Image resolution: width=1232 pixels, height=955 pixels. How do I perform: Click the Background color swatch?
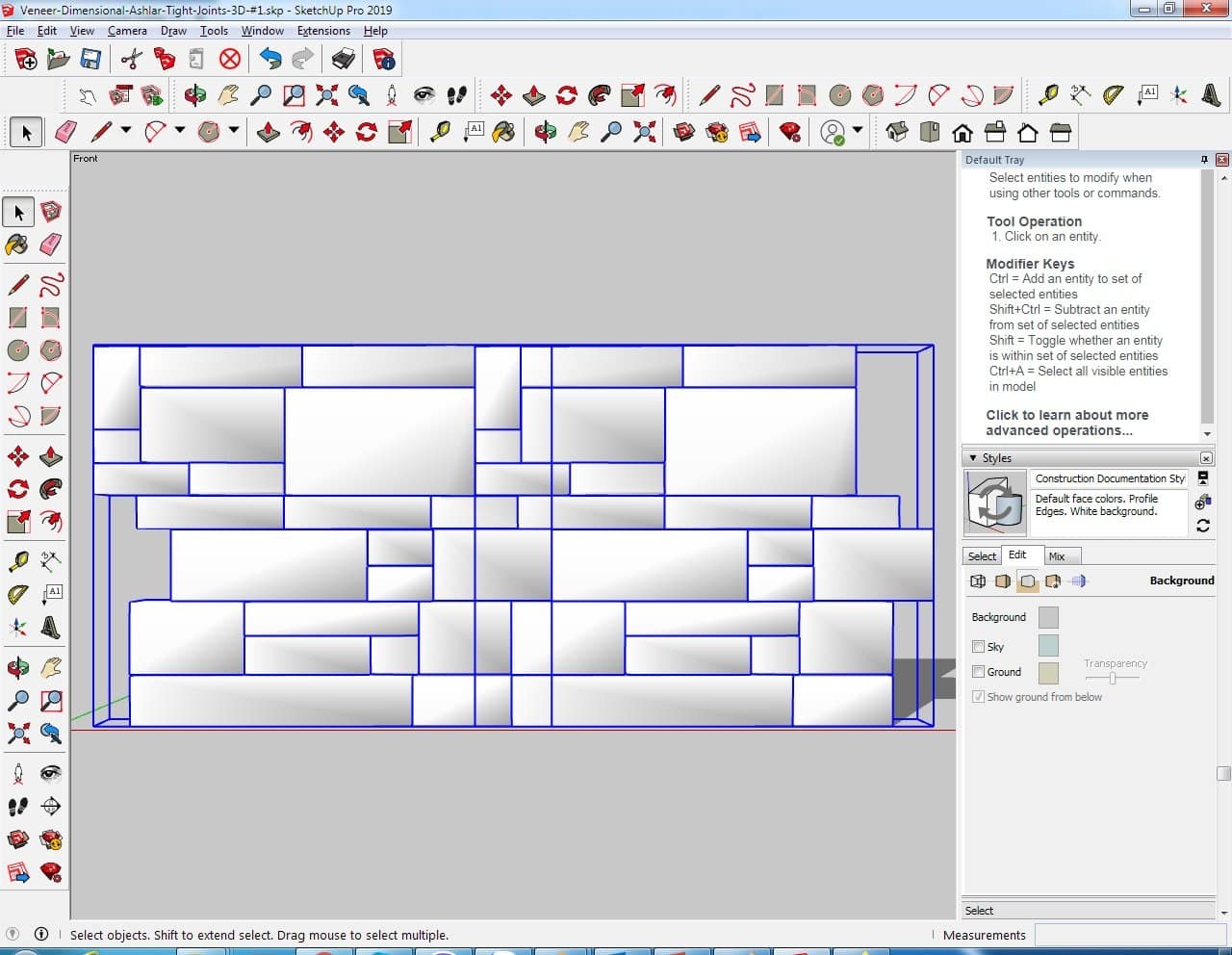tap(1048, 617)
